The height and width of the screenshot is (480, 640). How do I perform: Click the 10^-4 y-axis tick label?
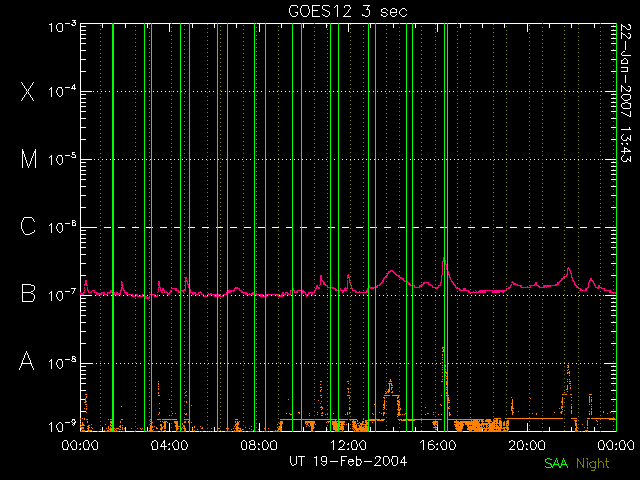(62, 91)
